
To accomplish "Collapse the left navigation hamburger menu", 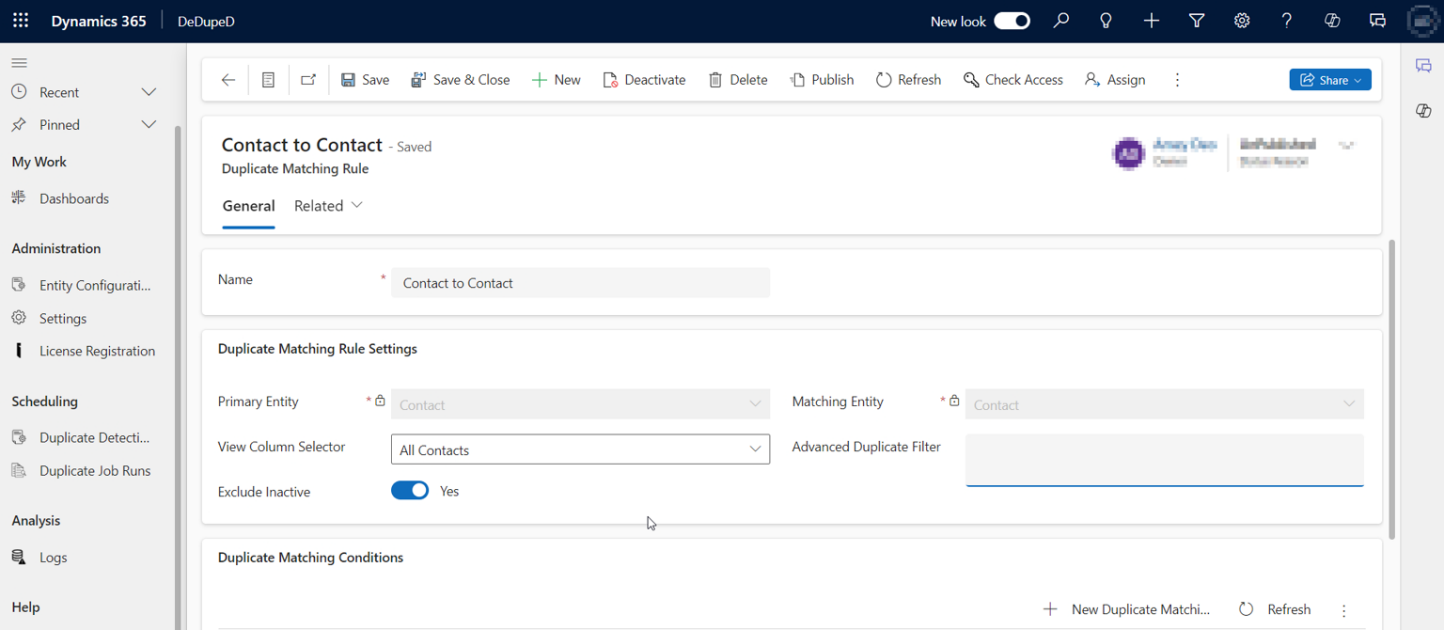I will tap(19, 63).
